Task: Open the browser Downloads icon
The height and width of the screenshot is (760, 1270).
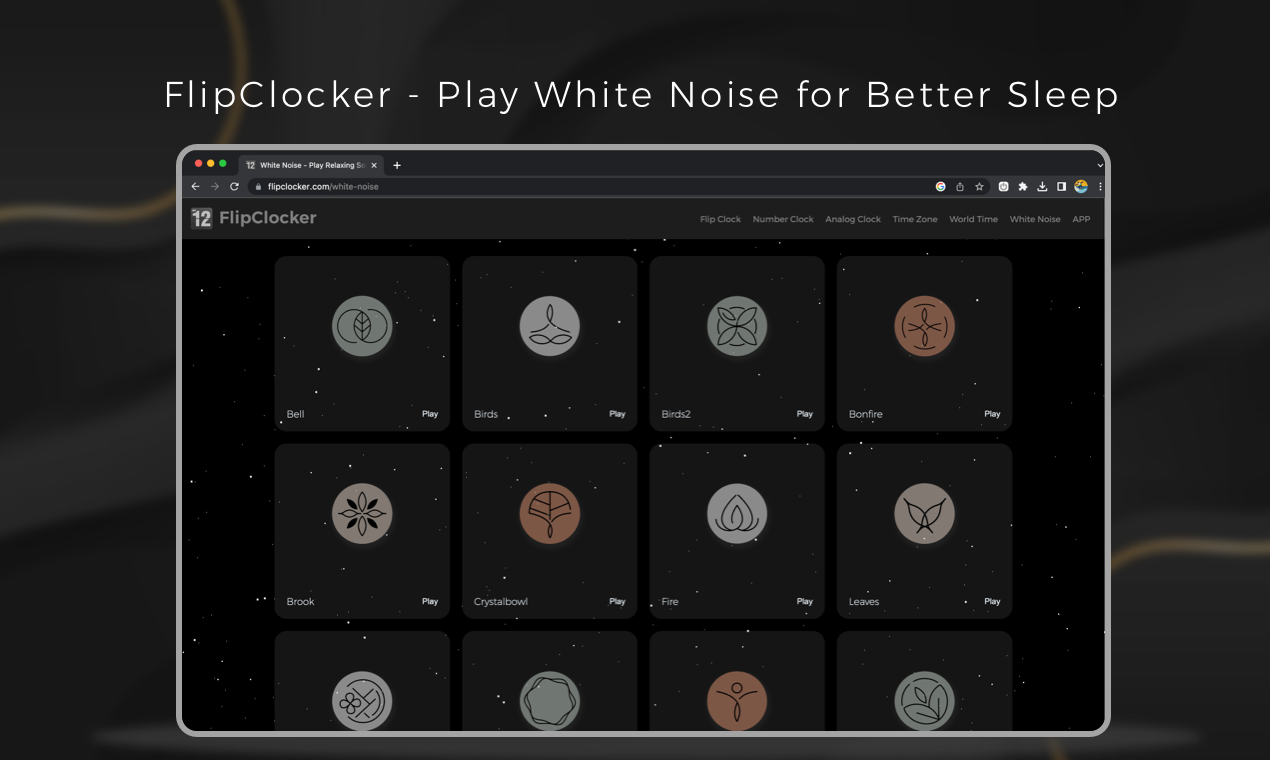Action: [1042, 186]
